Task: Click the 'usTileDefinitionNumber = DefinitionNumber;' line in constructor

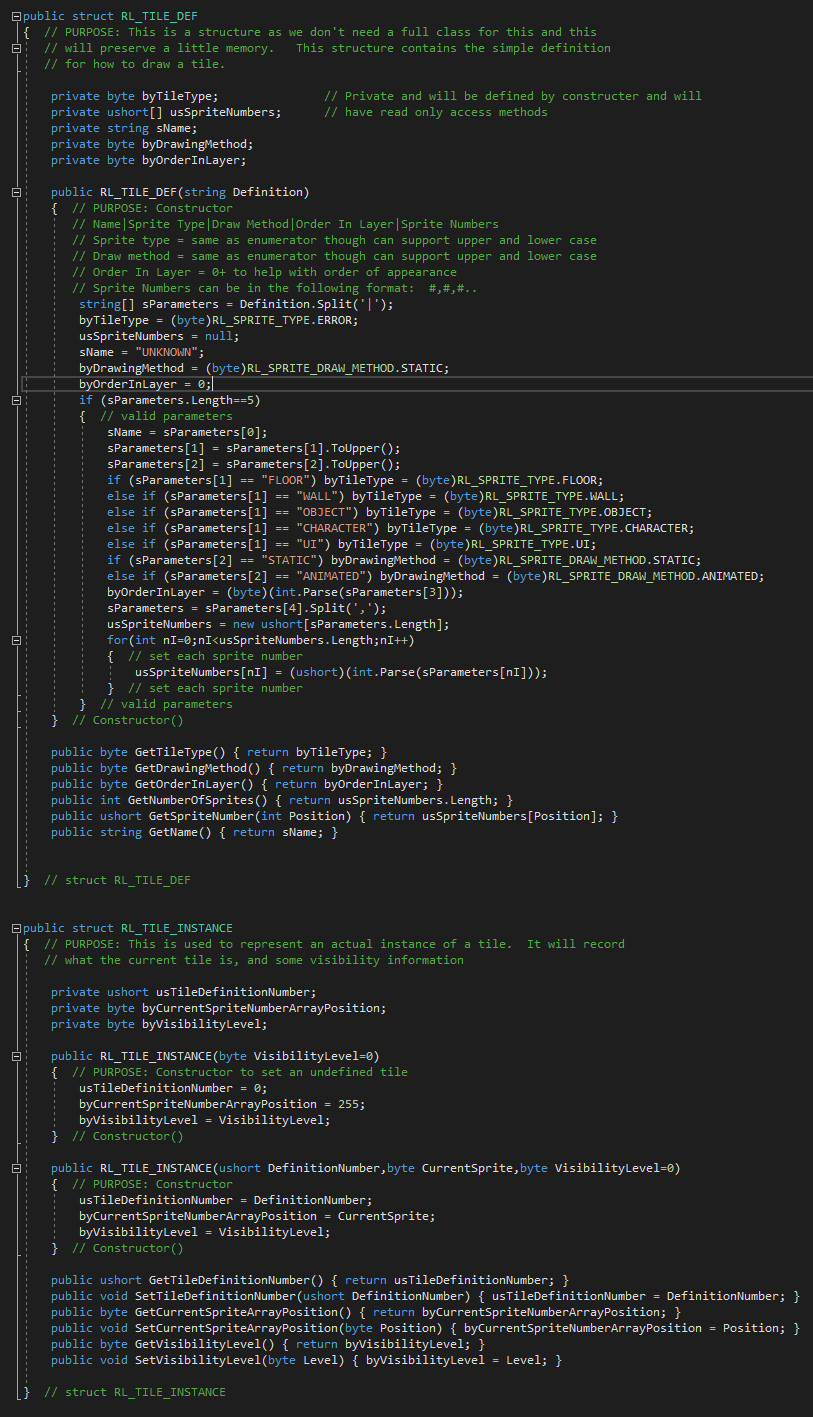Action: (226, 1200)
